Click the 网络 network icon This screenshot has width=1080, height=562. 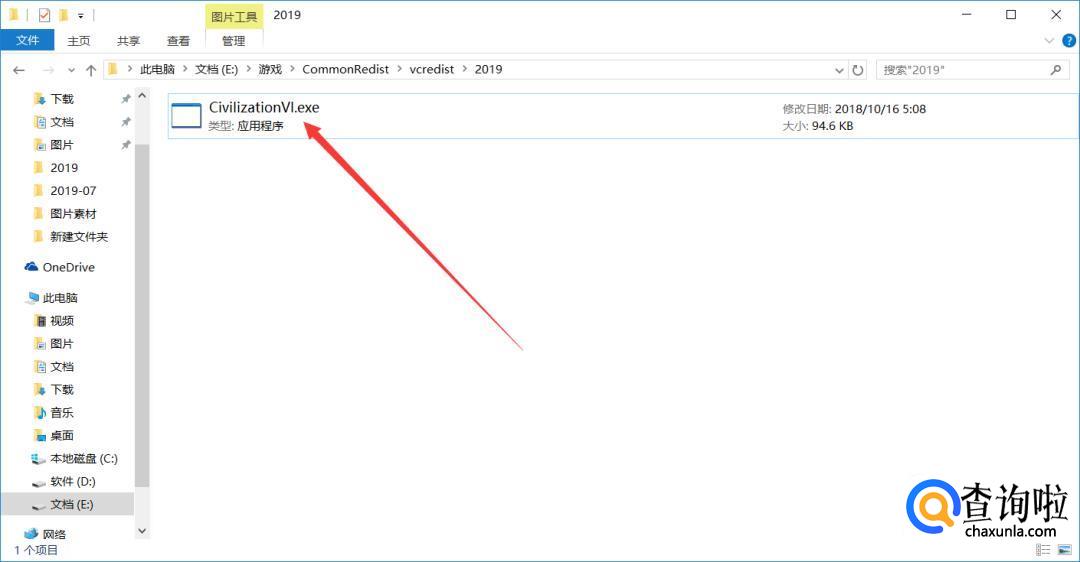click(x=31, y=534)
